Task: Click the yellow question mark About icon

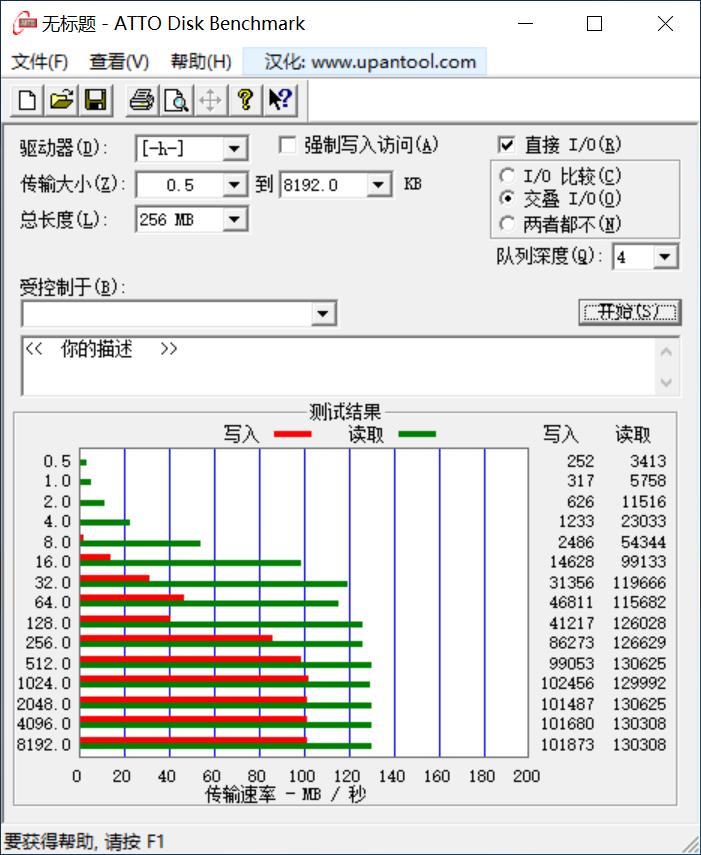Action: coord(245,100)
